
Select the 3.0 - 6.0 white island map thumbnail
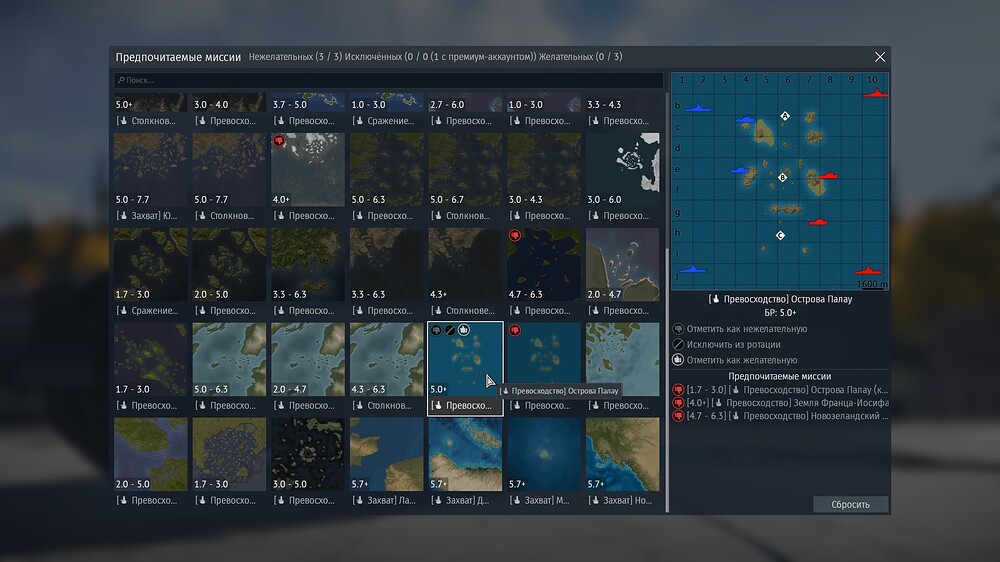(622, 169)
